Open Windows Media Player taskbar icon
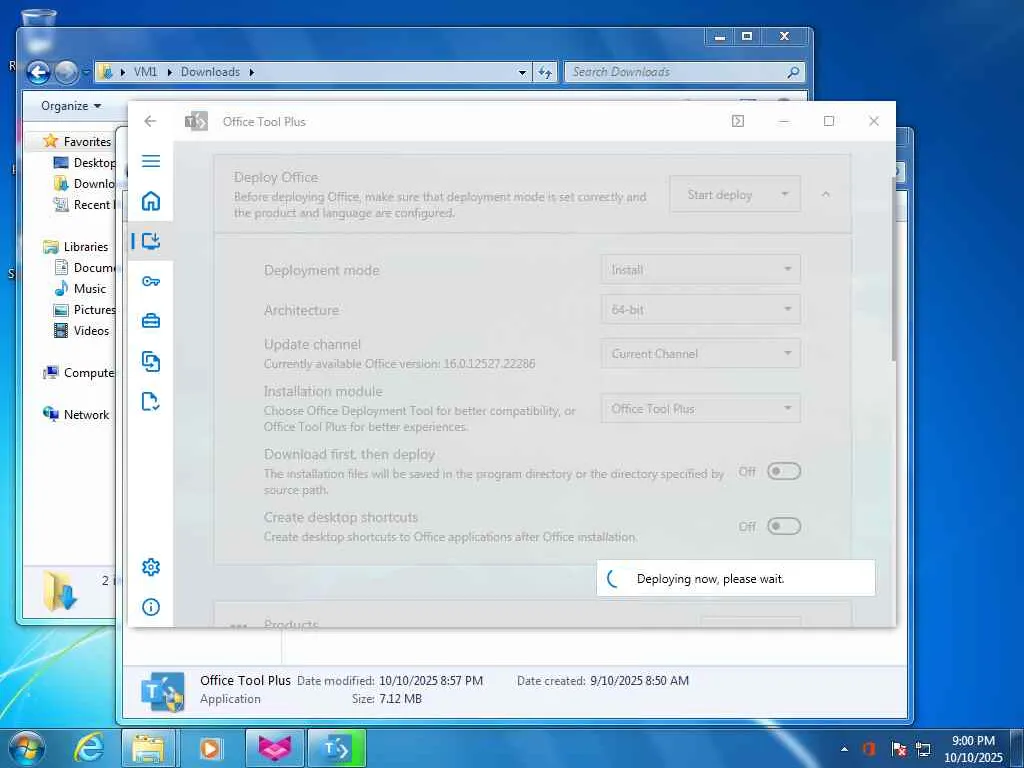Viewport: 1024px width, 768px height. tap(210, 748)
